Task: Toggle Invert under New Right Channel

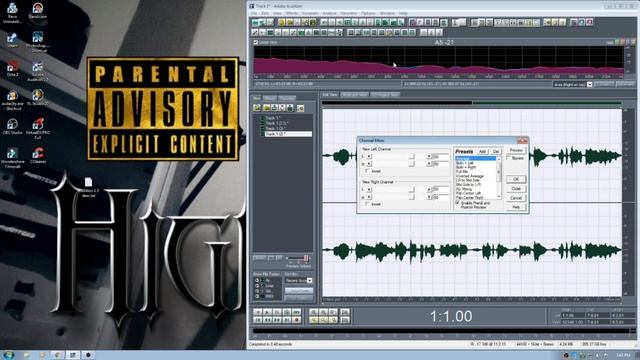Action: point(367,204)
